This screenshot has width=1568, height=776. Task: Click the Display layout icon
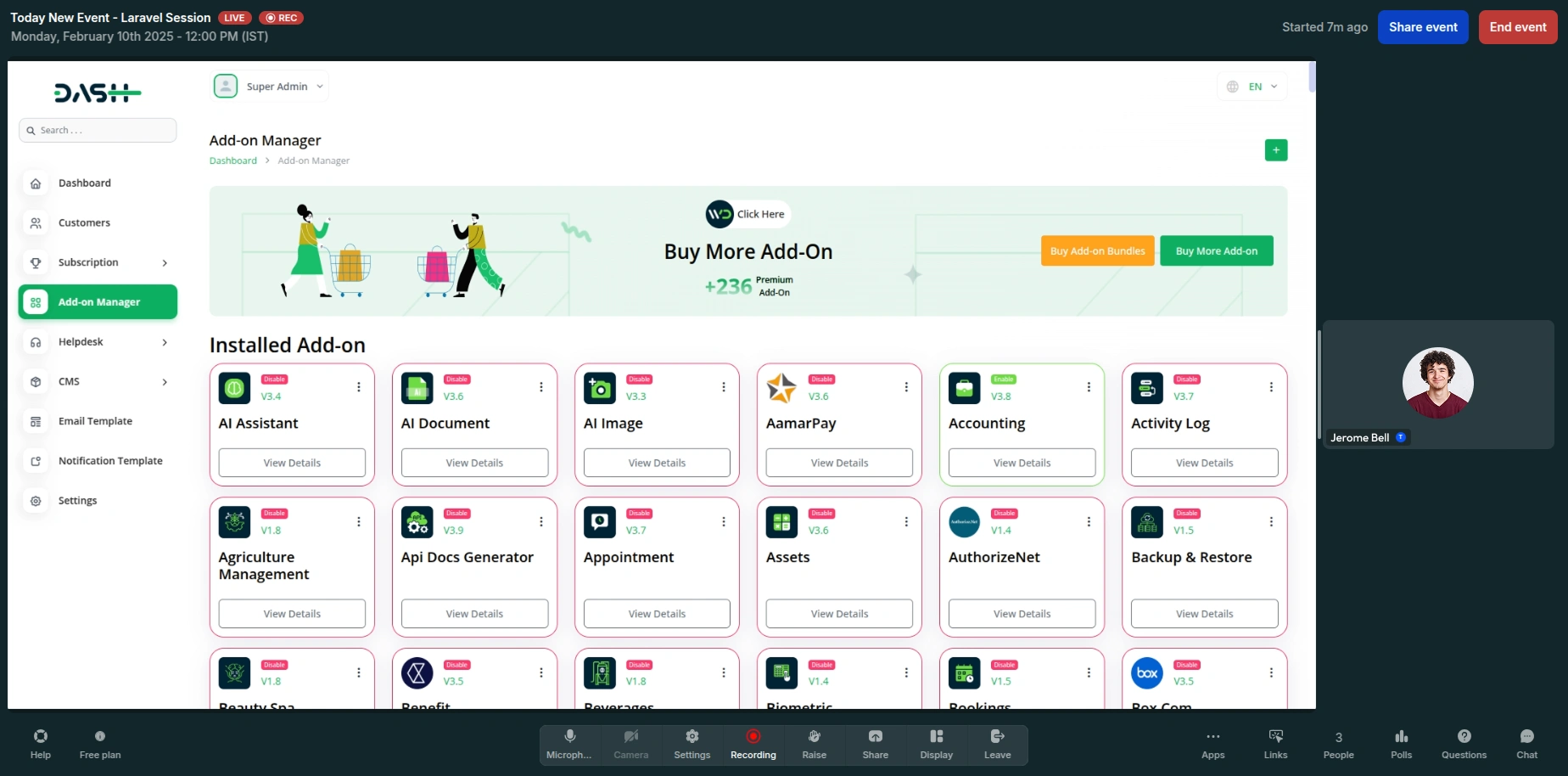pos(936,744)
